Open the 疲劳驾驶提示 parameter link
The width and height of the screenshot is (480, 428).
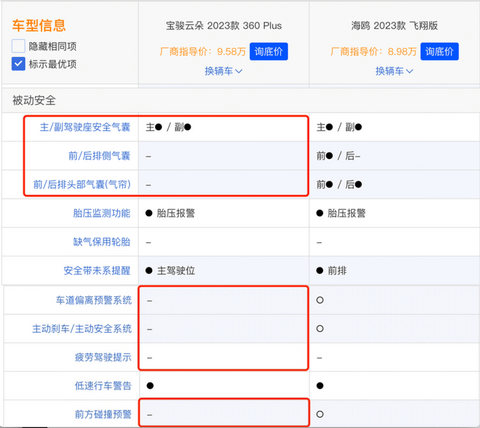click(x=103, y=358)
